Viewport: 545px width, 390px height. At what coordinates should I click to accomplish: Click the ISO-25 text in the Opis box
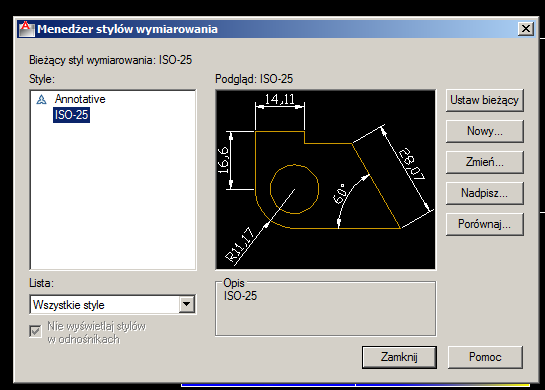(240, 296)
